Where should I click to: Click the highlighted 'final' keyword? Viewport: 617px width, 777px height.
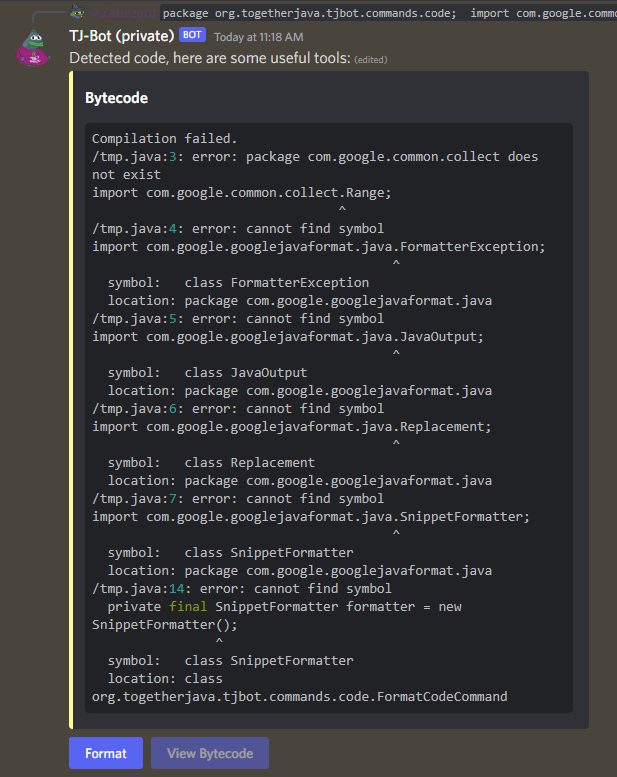pos(188,607)
